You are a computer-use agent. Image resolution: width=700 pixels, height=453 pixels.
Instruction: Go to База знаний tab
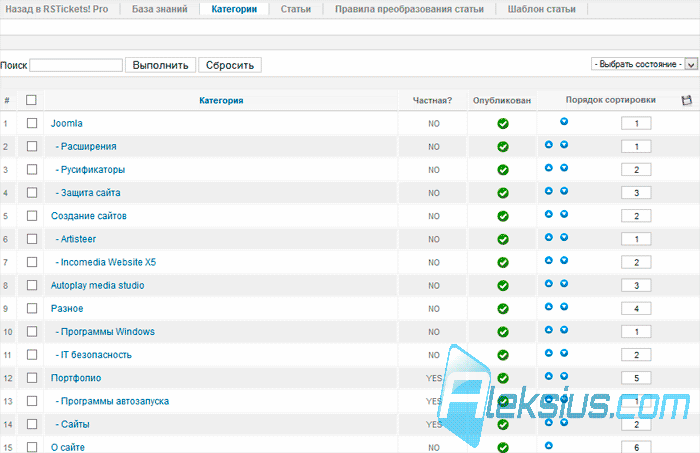click(x=159, y=9)
